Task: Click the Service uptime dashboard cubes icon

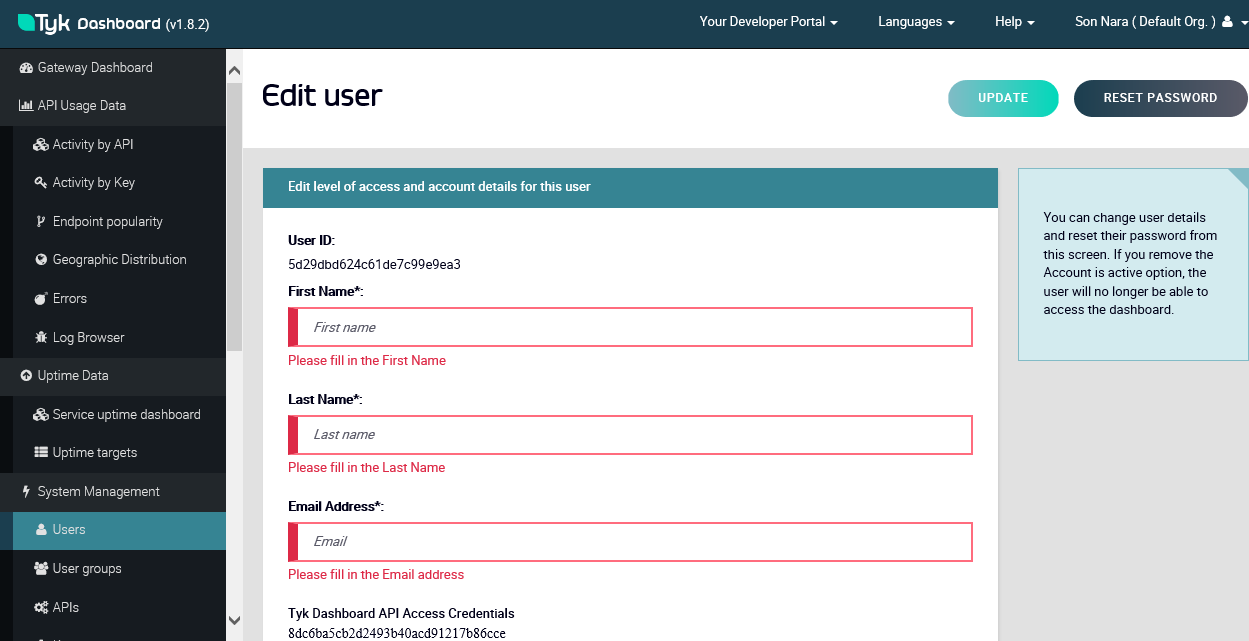Action: pos(41,415)
